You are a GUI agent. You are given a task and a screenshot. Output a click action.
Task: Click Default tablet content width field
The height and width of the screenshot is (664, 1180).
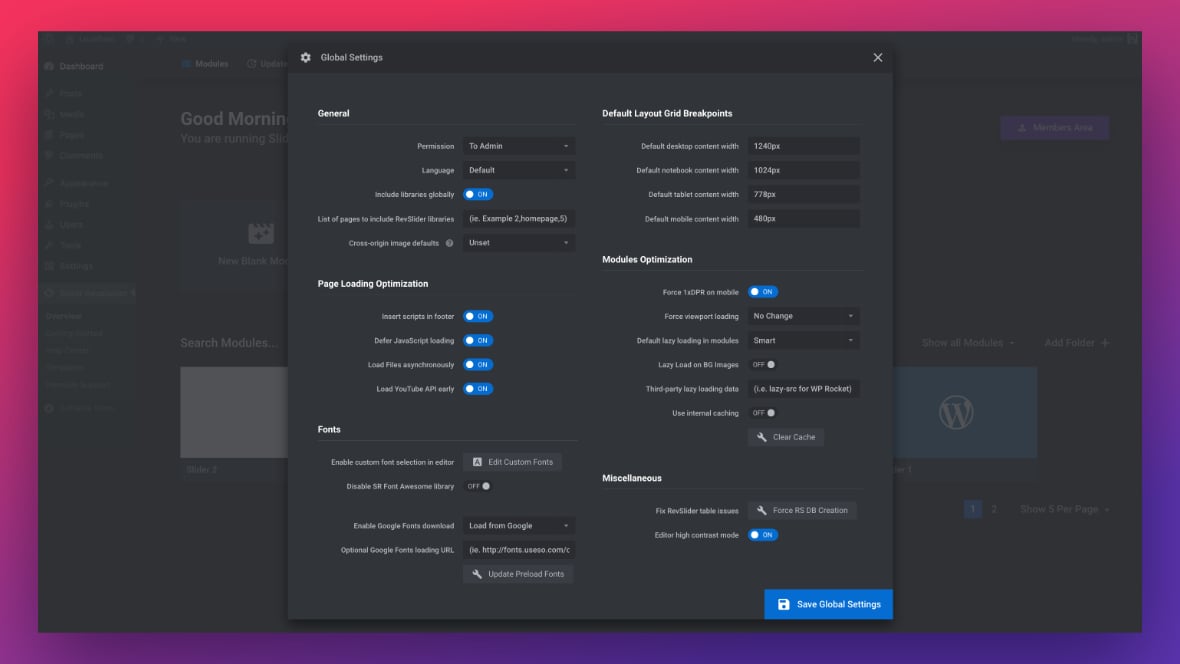point(803,194)
